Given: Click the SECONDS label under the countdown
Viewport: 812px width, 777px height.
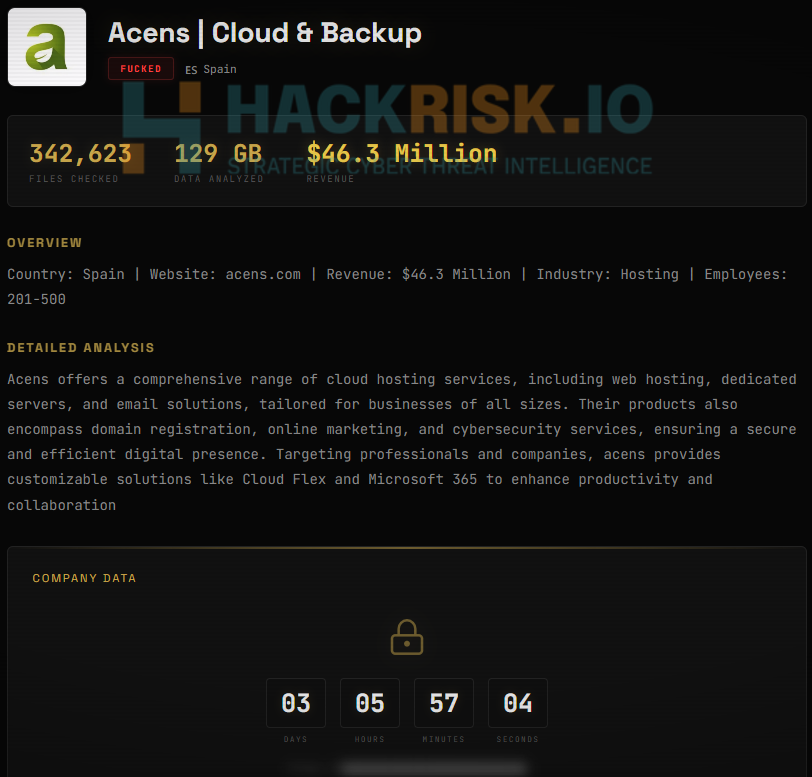Looking at the screenshot, I should point(518,739).
